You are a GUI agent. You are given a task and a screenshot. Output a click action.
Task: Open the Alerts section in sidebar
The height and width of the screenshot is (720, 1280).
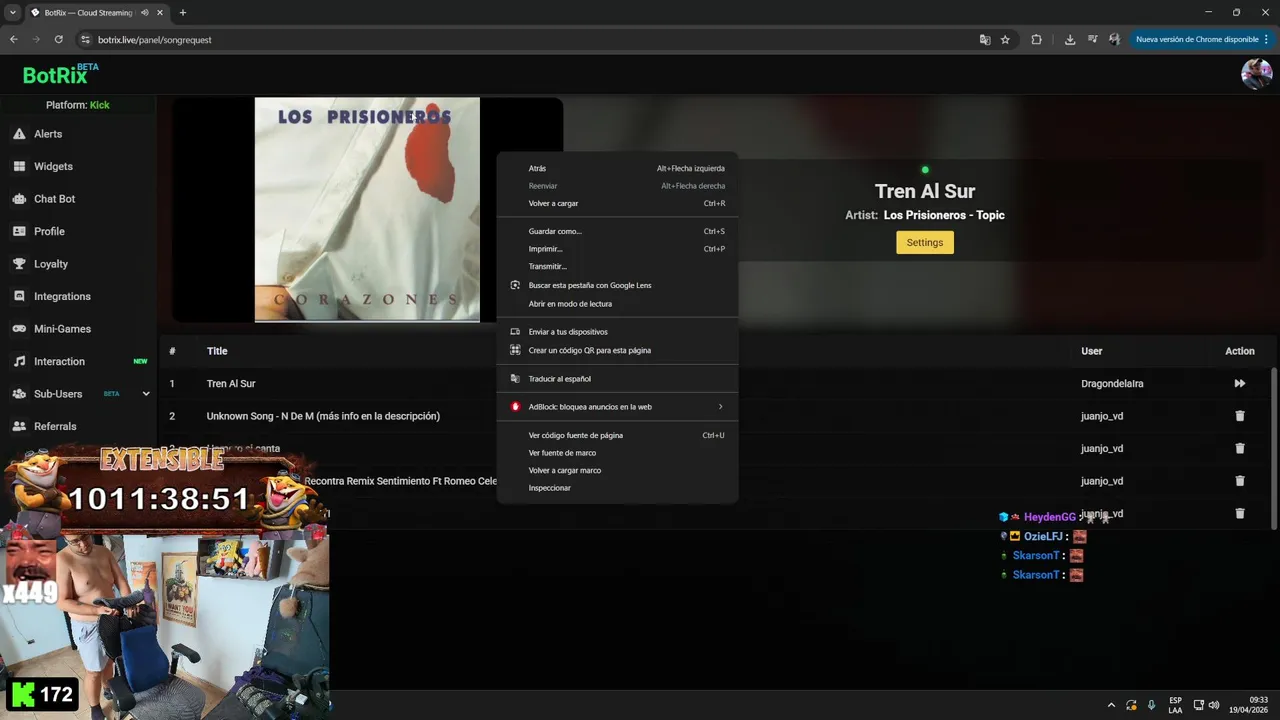click(x=48, y=134)
